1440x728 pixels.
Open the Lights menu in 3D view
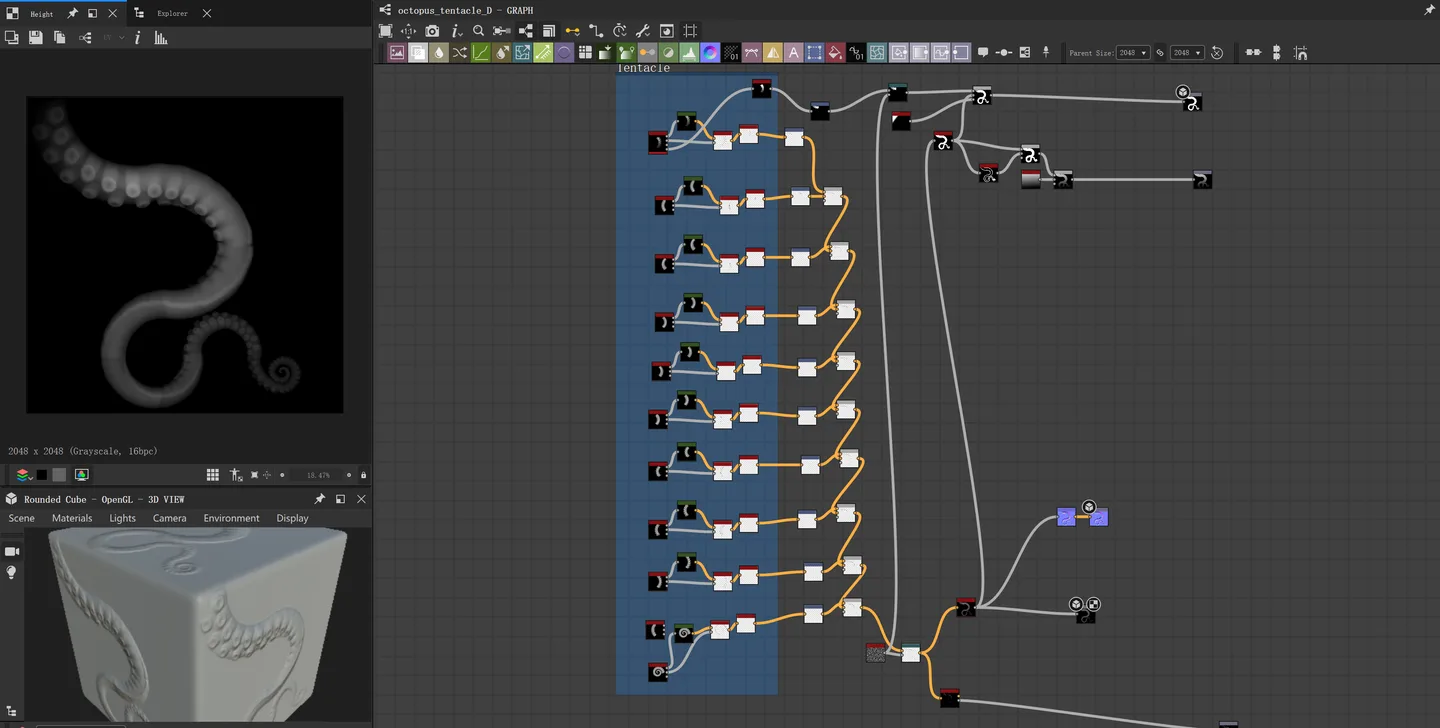[x=123, y=518]
